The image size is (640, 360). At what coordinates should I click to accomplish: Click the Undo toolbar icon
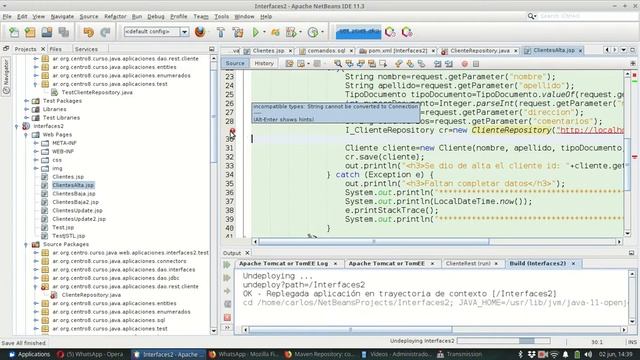89,32
